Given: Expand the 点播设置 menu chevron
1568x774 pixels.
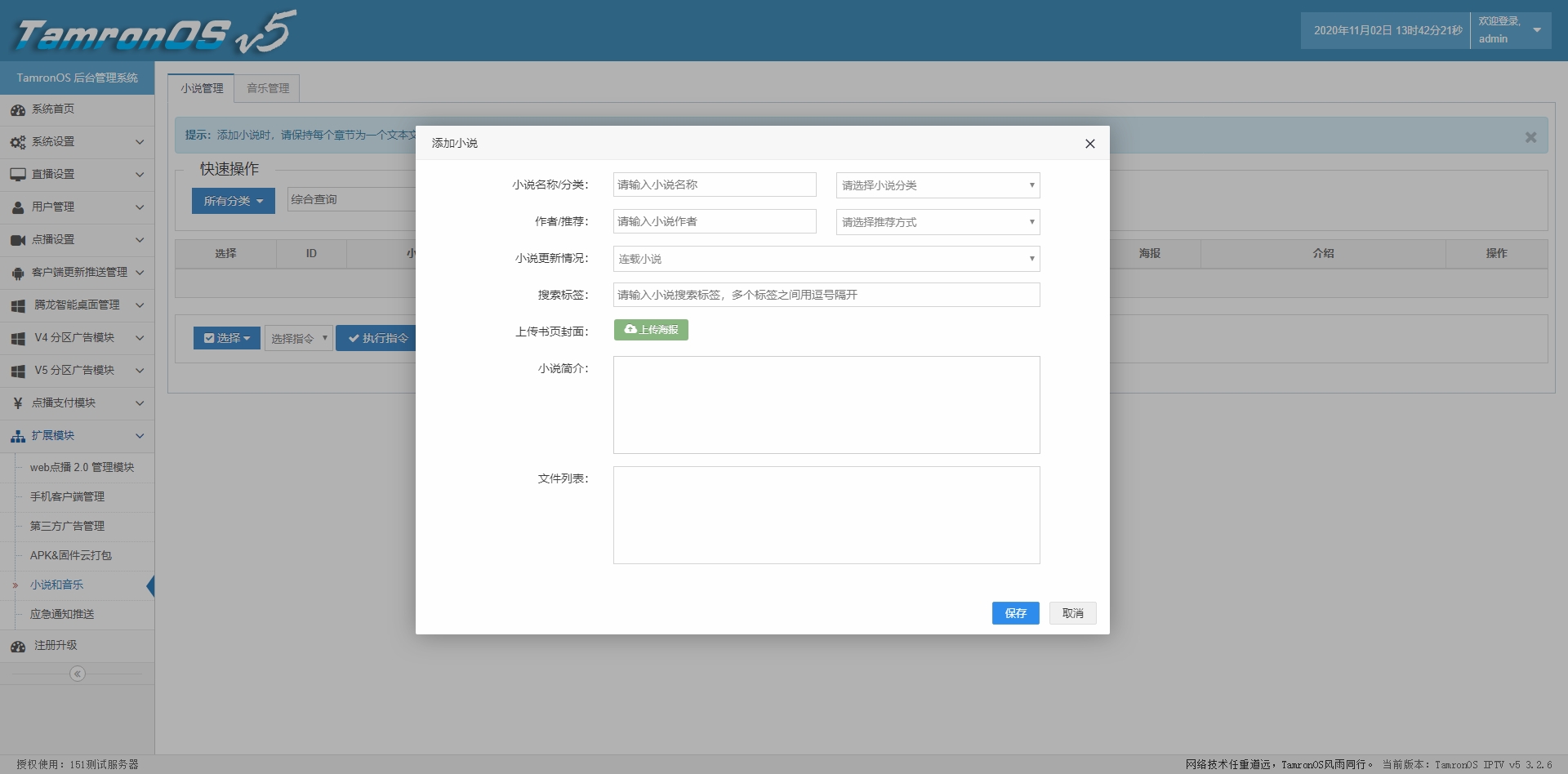Looking at the screenshot, I should pyautogui.click(x=140, y=240).
